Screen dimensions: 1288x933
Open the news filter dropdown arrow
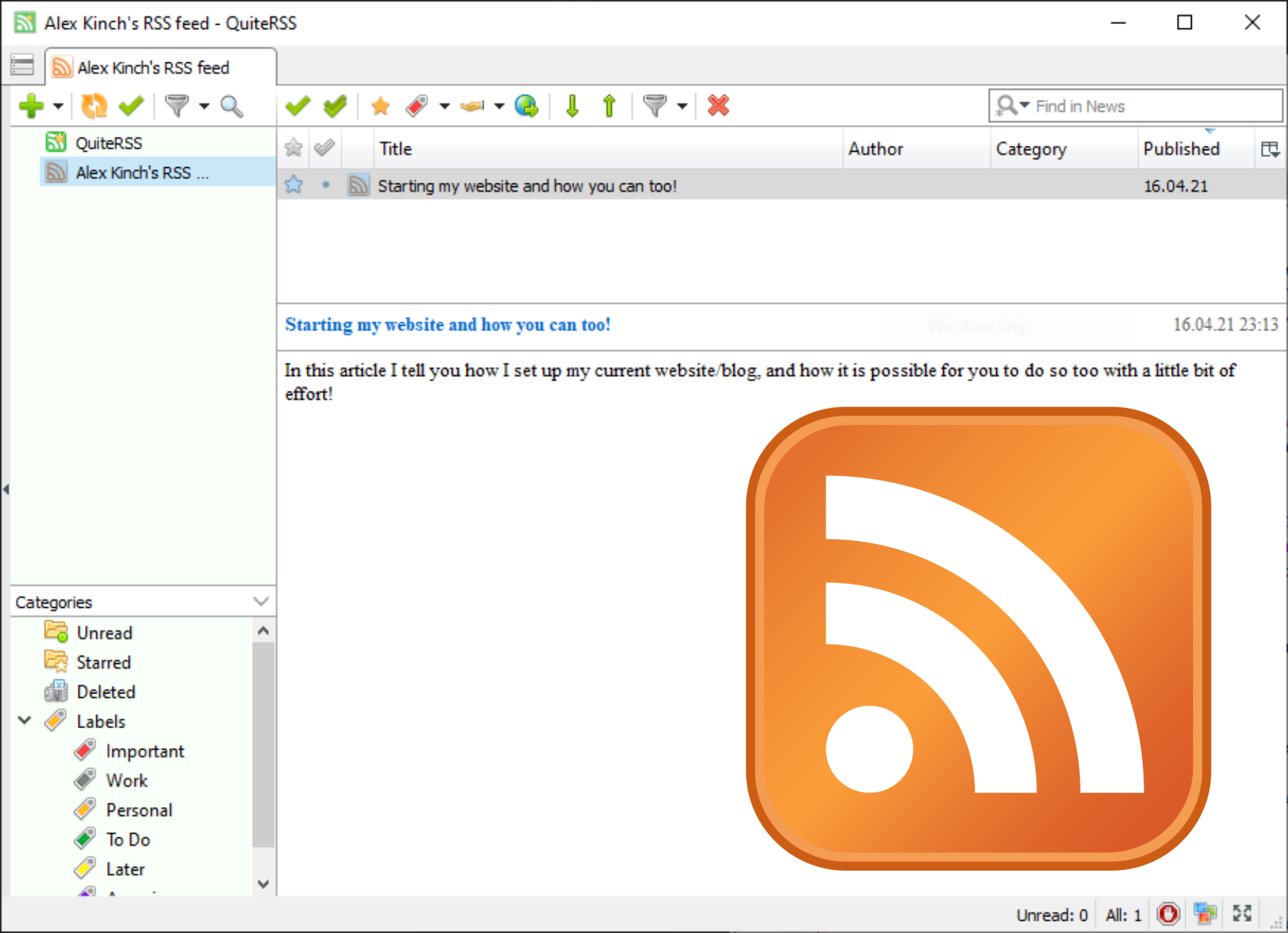tap(682, 105)
